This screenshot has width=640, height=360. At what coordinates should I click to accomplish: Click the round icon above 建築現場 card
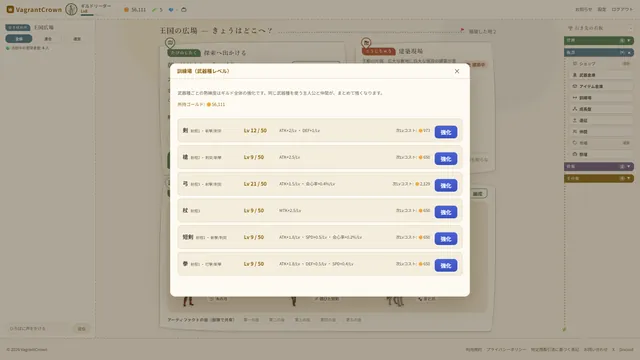click(366, 42)
